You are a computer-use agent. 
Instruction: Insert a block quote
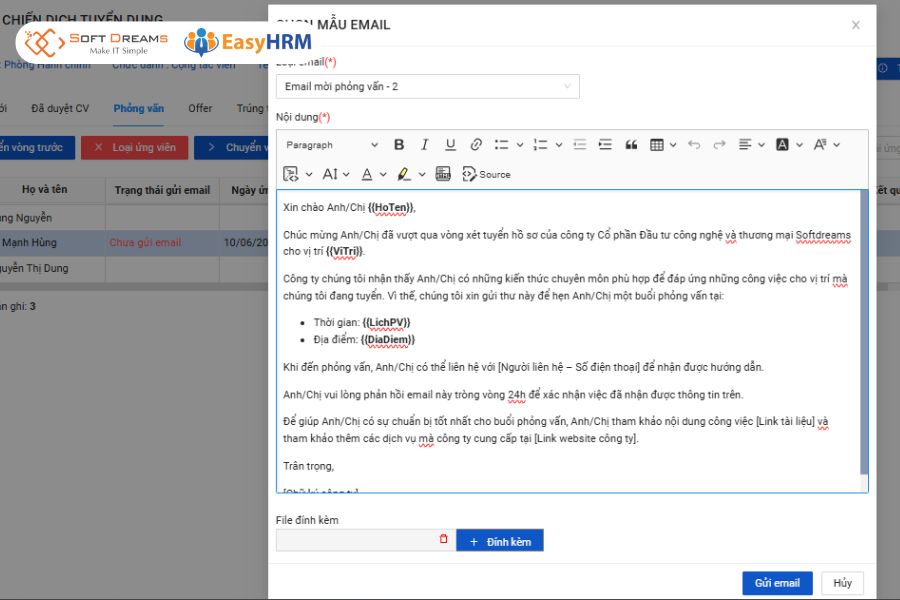(x=631, y=145)
